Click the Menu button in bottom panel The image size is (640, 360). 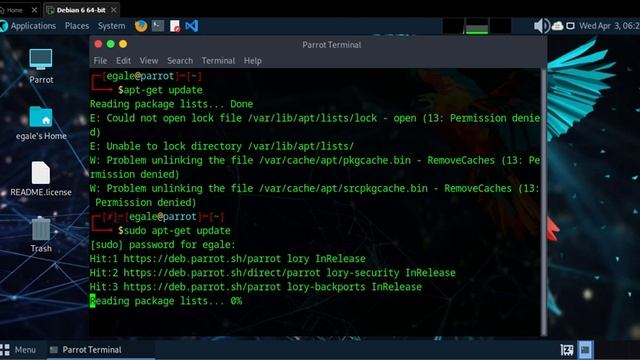[x=20, y=350]
